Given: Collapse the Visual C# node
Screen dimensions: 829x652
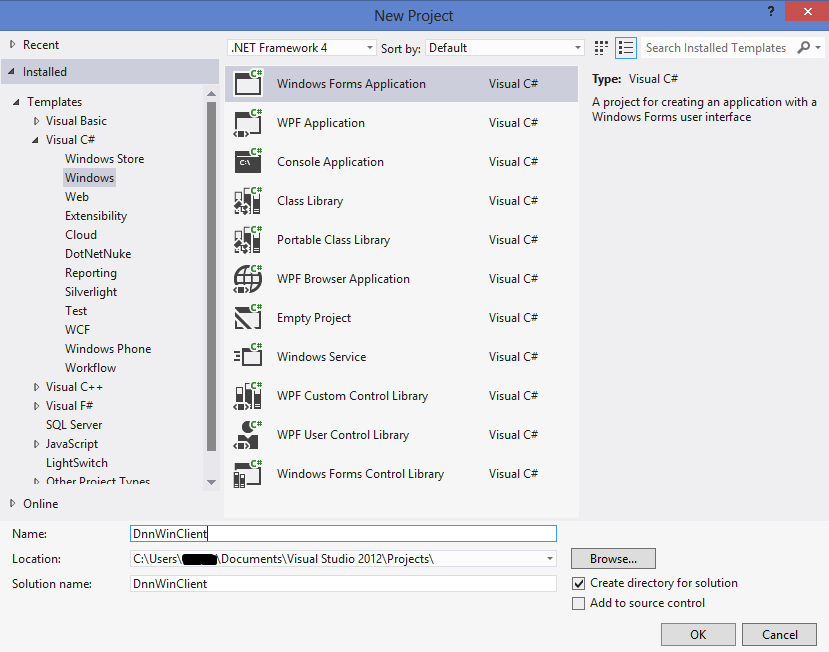Looking at the screenshot, I should (x=35, y=140).
